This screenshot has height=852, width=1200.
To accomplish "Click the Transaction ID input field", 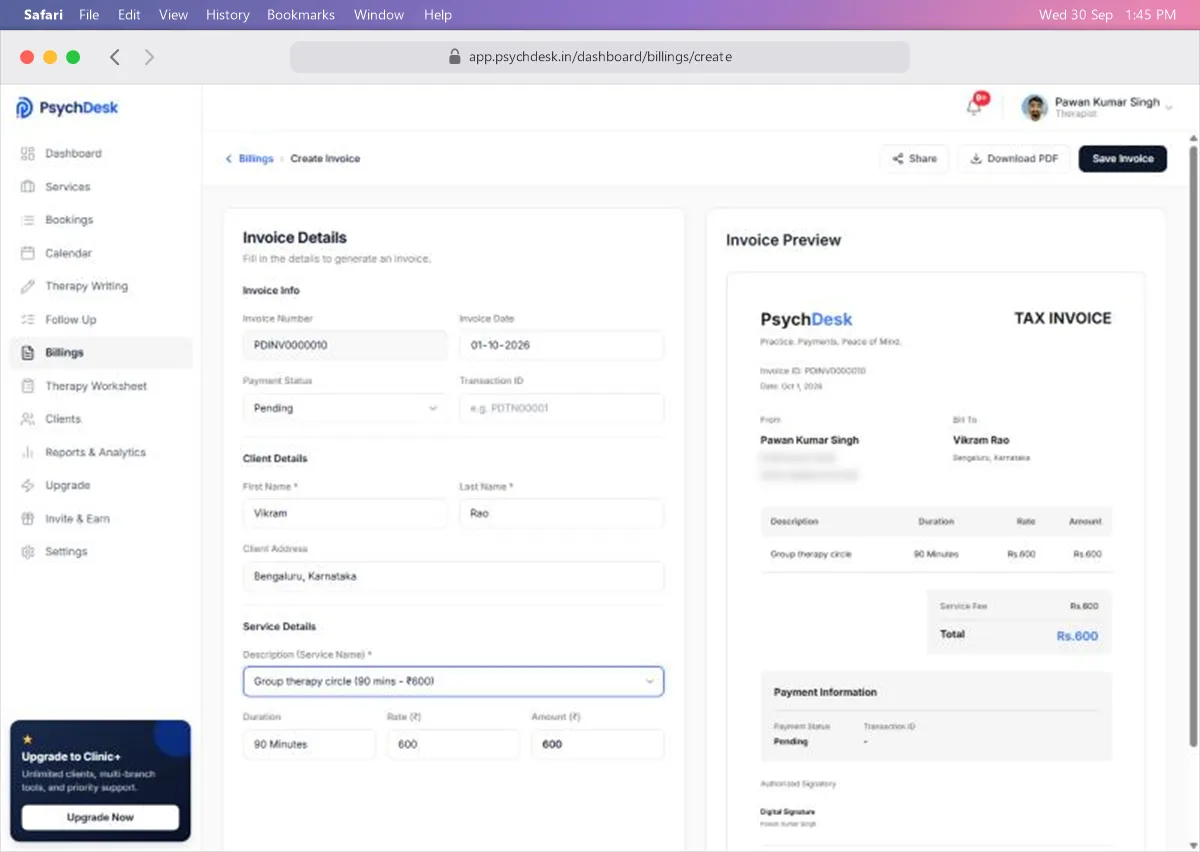I will click(x=561, y=408).
